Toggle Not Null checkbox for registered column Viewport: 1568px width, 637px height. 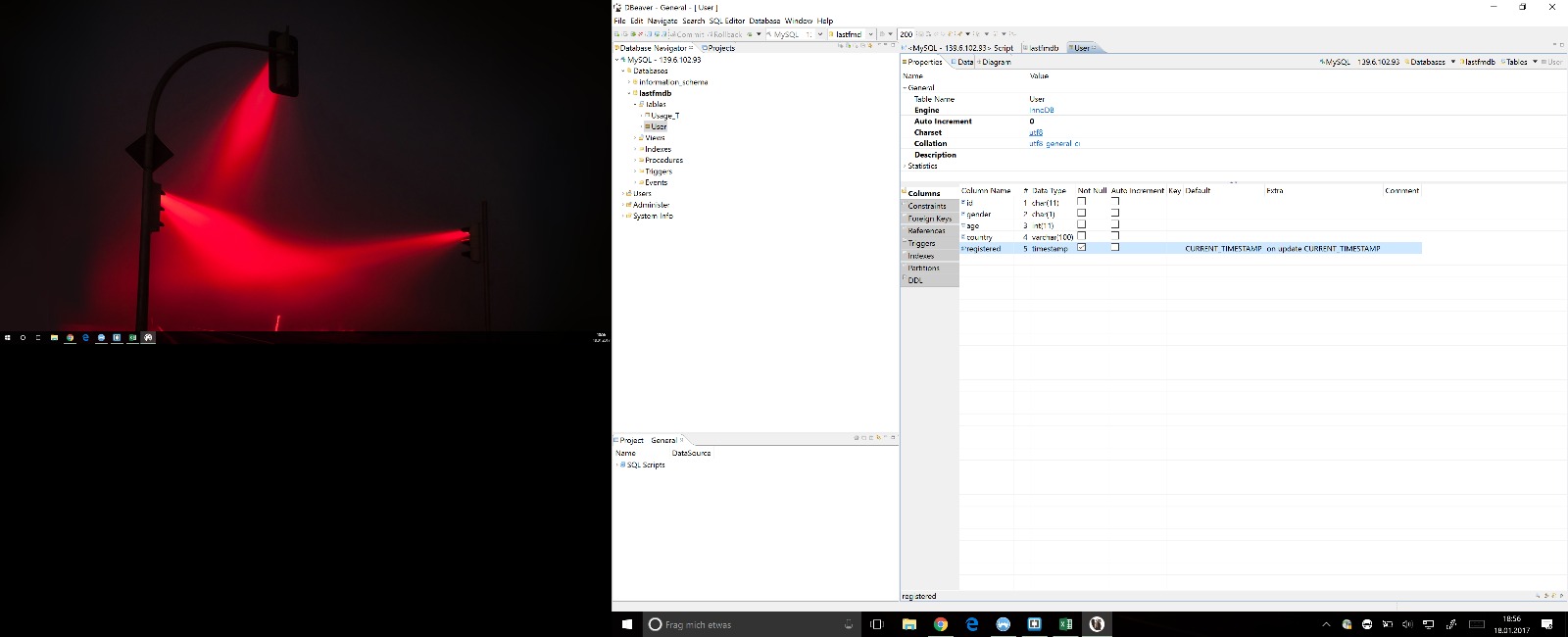(1082, 248)
